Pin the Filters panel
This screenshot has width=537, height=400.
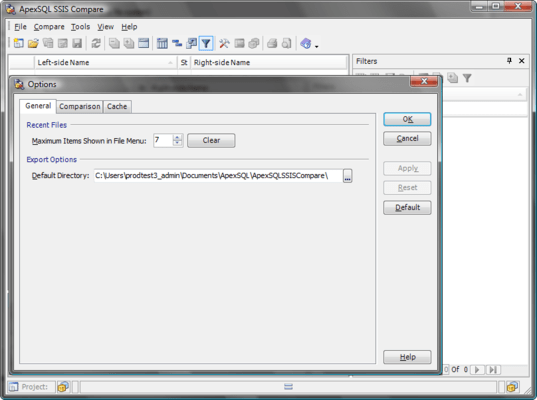coord(509,61)
